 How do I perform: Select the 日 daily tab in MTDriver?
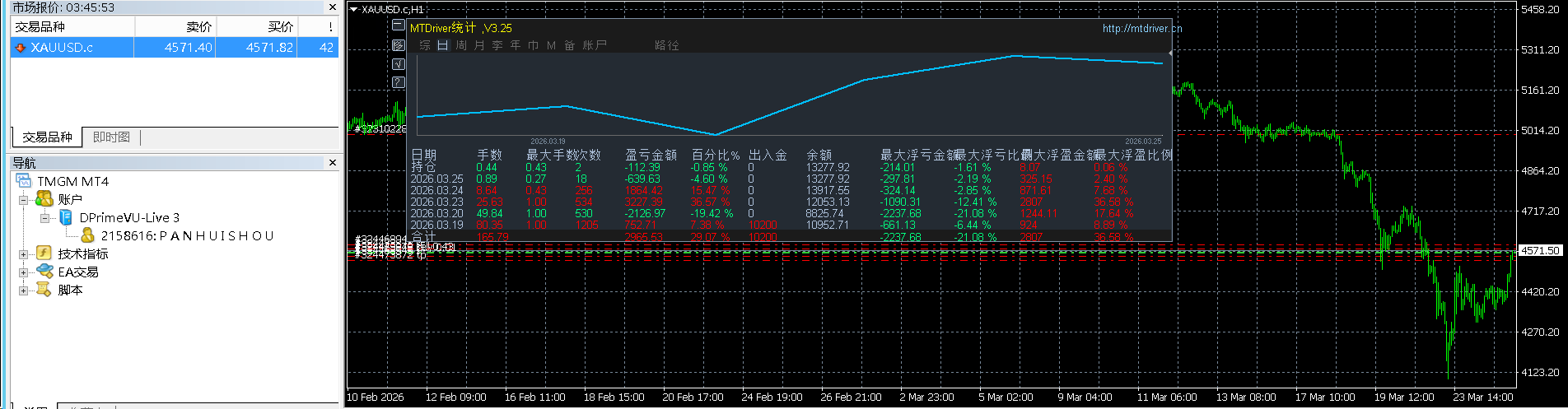(443, 45)
